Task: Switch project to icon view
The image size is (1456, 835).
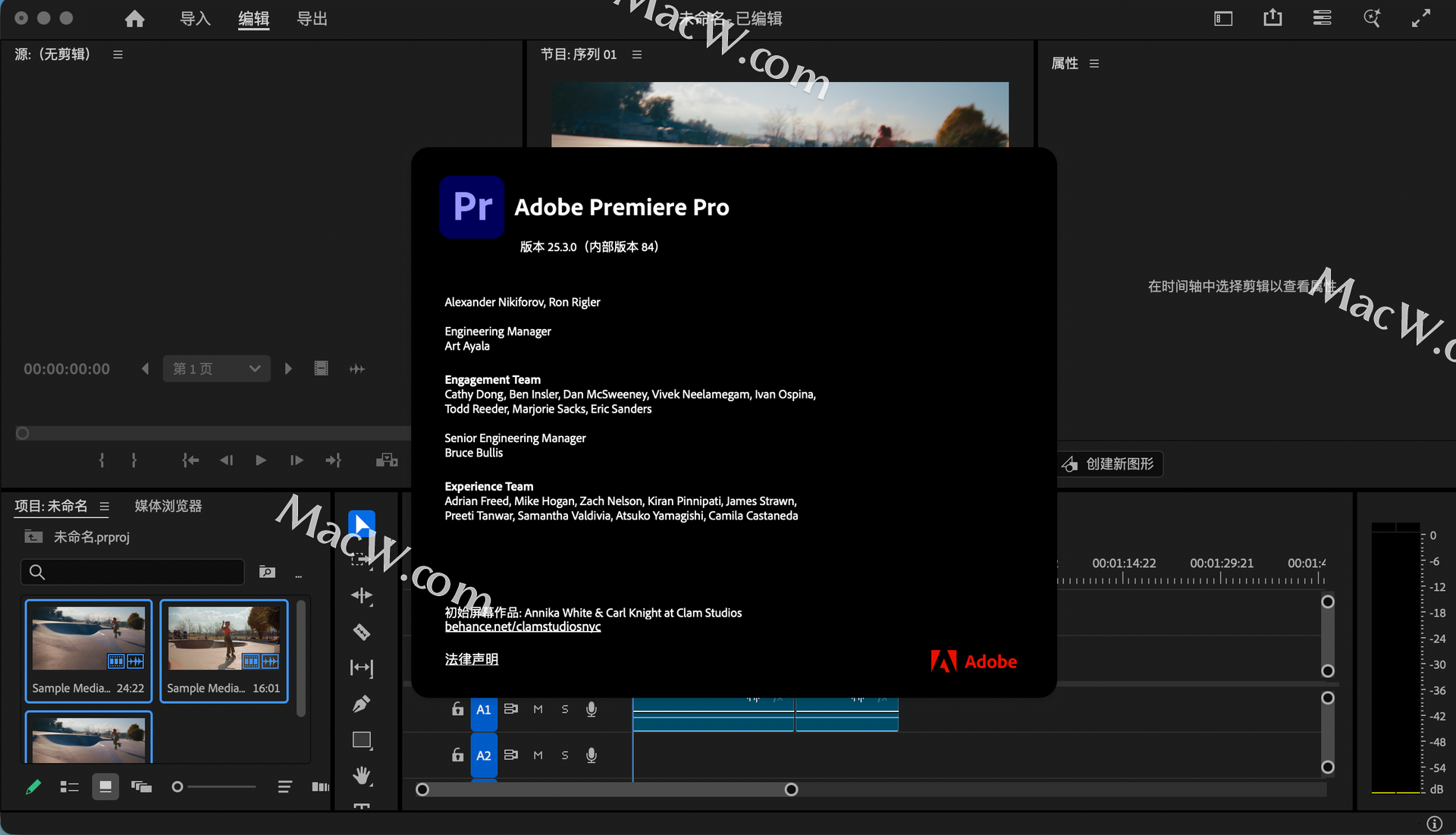Action: [x=105, y=787]
